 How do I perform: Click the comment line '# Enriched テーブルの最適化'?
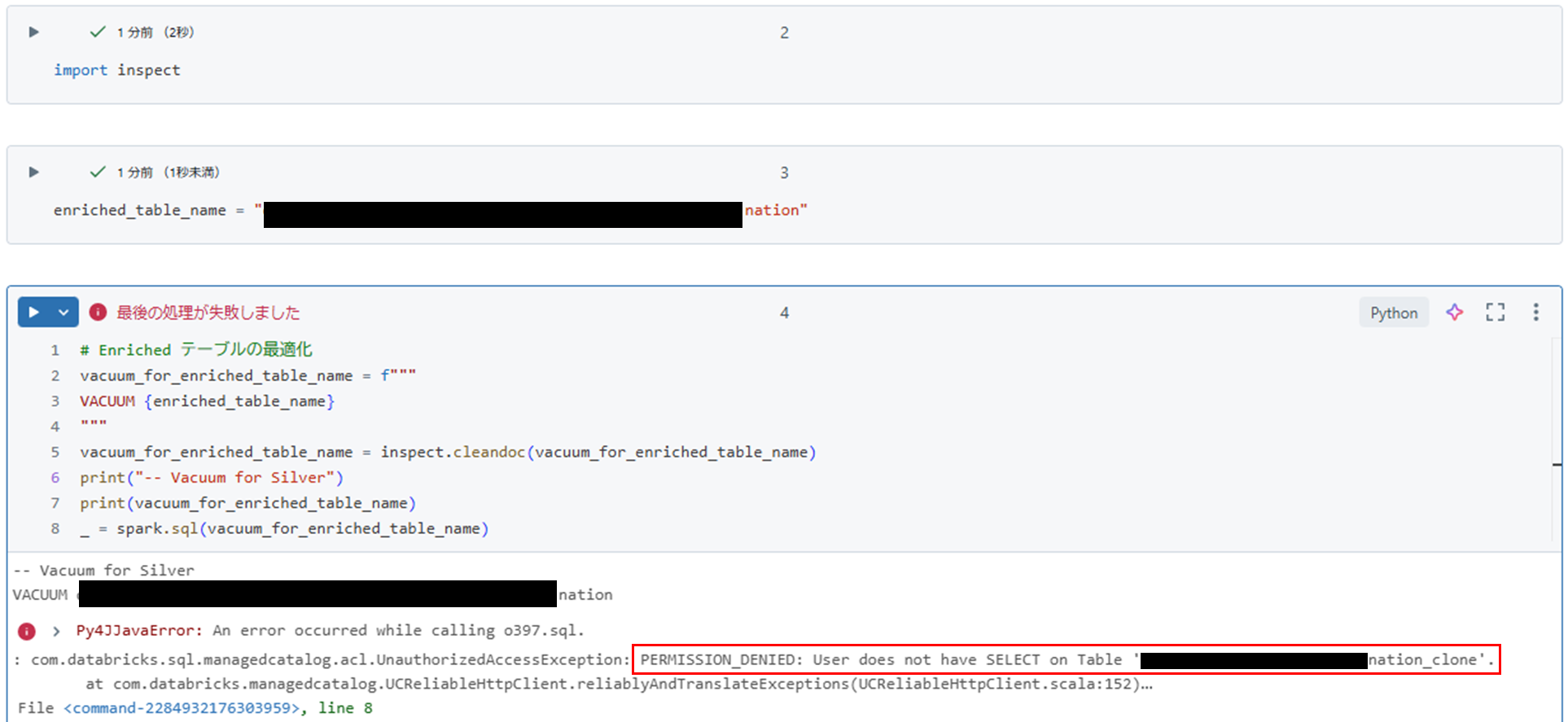[x=196, y=350]
